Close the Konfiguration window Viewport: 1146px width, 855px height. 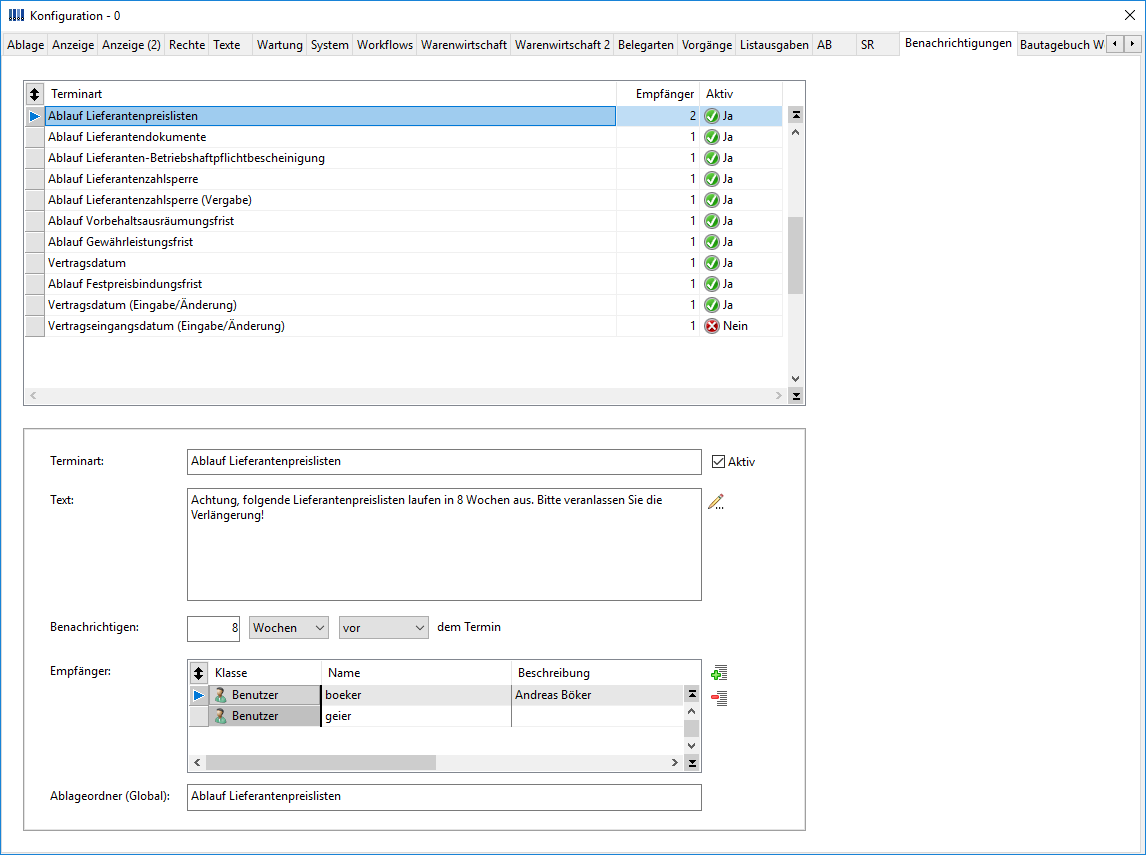tap(1129, 15)
